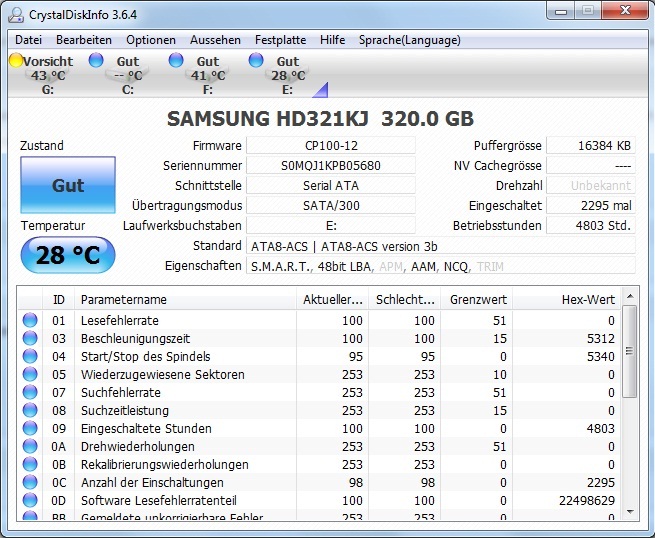
Task: Click the Übertragungsmodus field SATA/300
Action: click(331, 206)
